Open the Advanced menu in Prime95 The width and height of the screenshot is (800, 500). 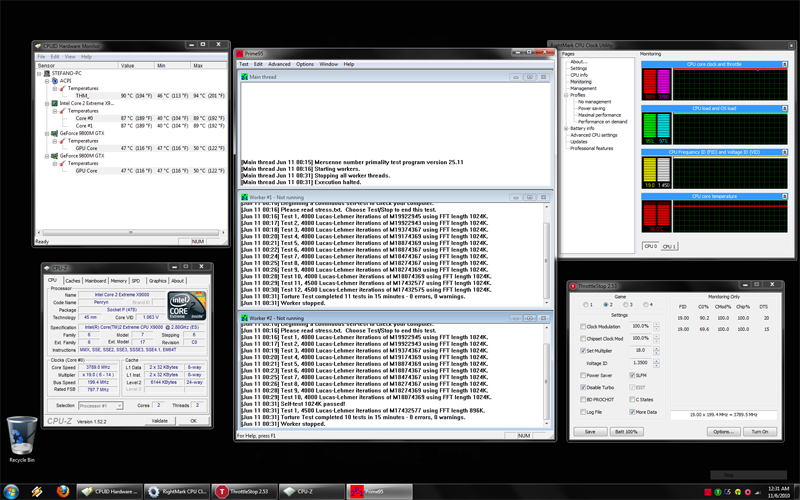tap(279, 64)
